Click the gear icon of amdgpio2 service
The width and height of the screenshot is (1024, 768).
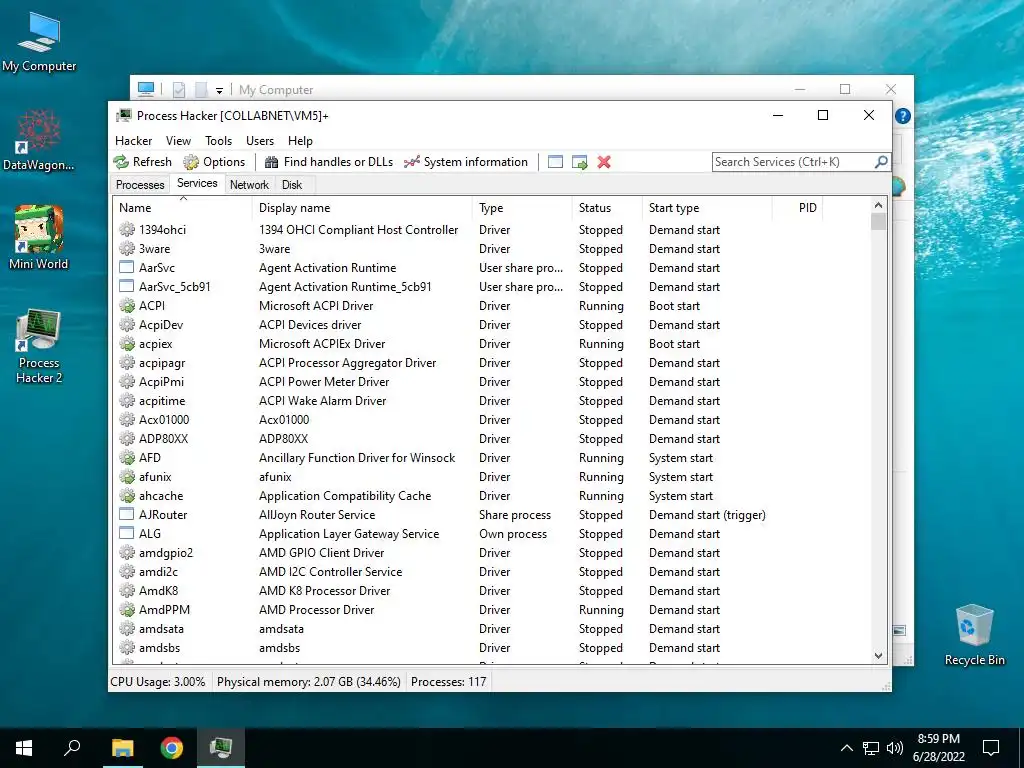(127, 552)
